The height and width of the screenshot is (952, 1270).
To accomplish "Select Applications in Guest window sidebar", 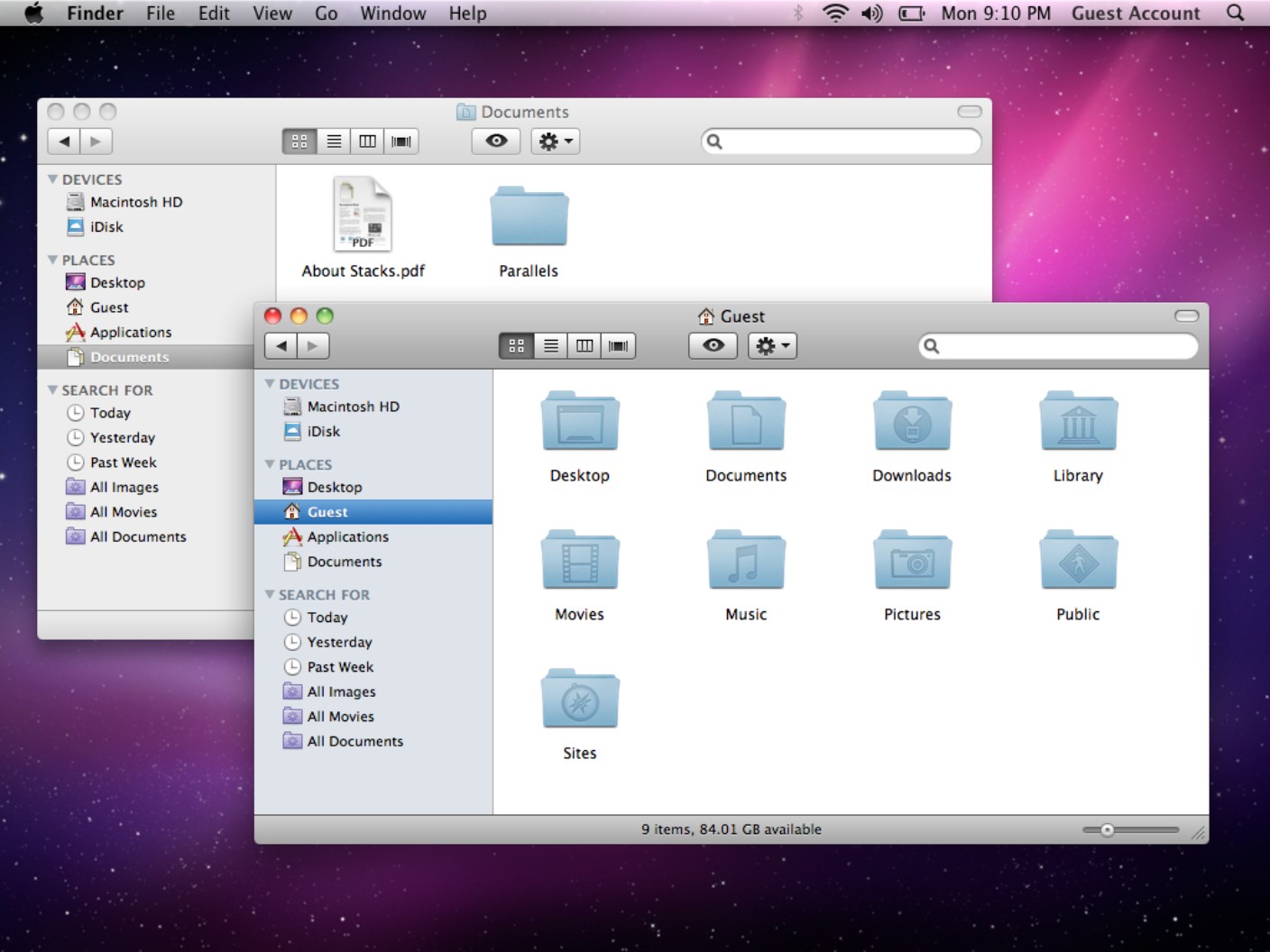I will coord(347,537).
